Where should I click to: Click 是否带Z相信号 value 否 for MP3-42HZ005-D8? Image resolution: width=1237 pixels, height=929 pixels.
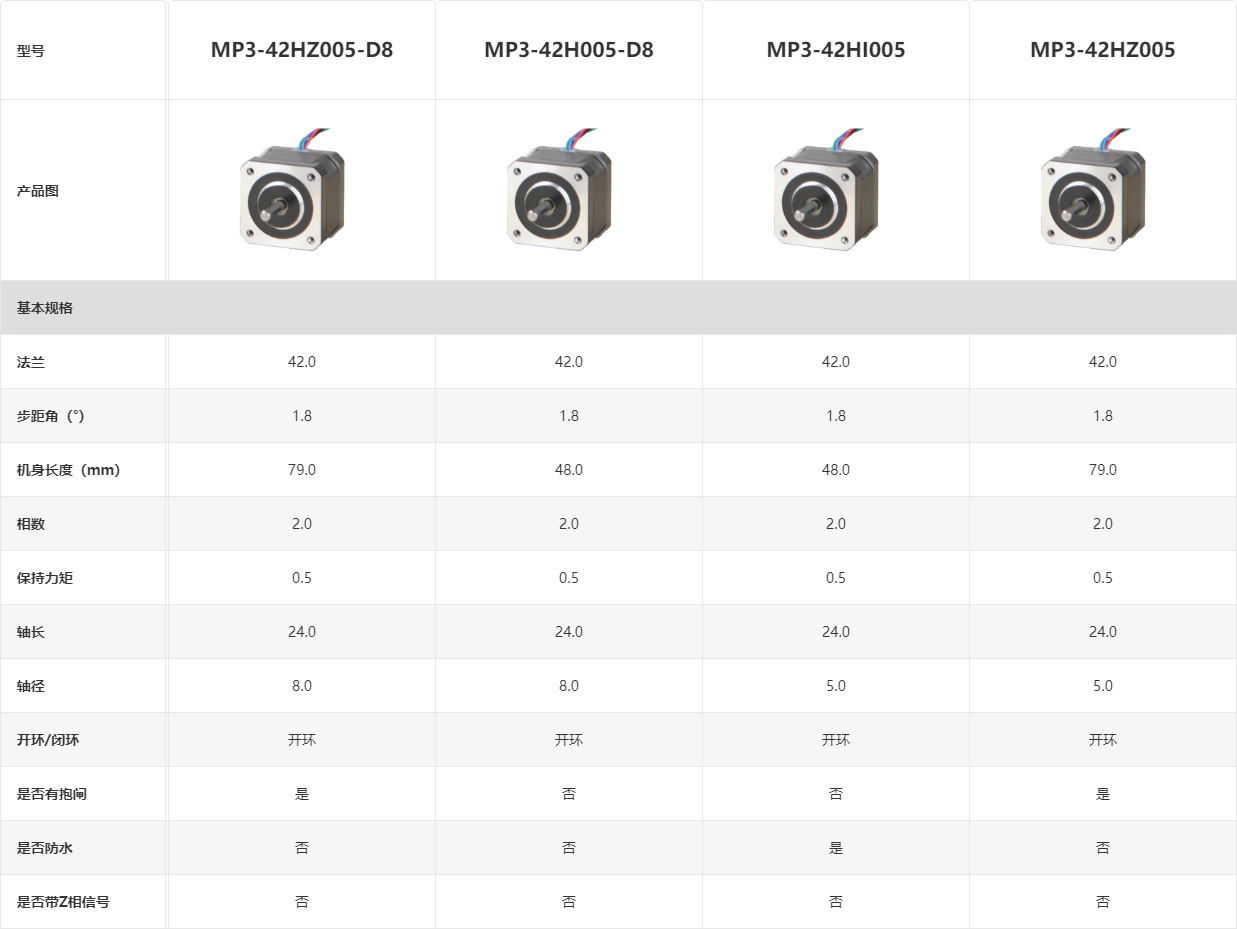[x=302, y=902]
